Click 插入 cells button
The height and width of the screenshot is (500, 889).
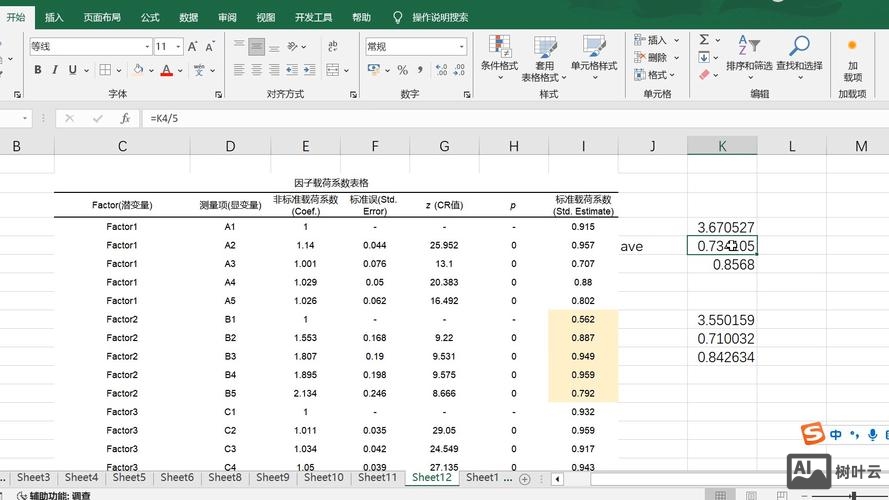point(657,40)
